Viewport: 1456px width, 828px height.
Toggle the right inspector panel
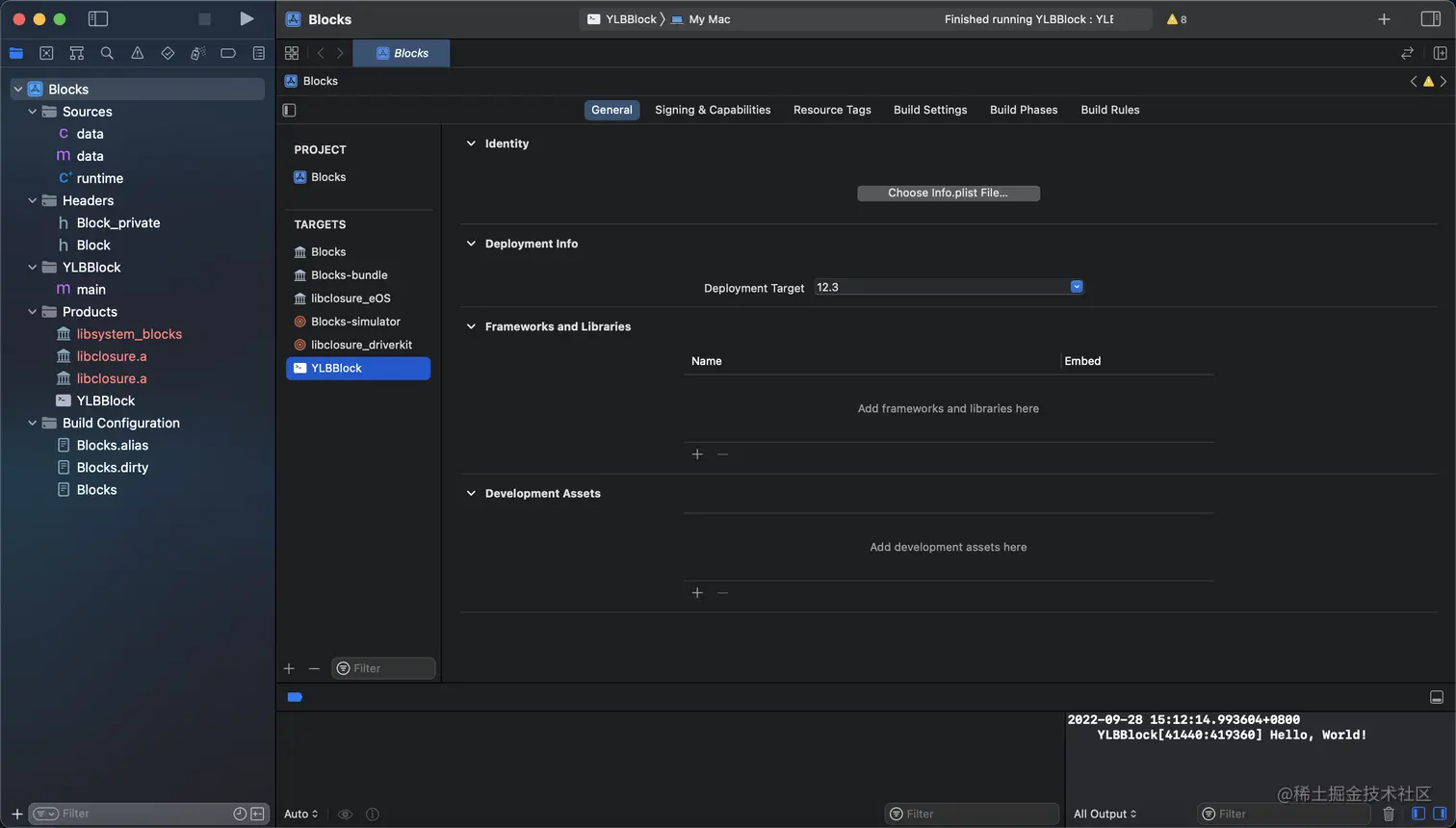point(1431,19)
